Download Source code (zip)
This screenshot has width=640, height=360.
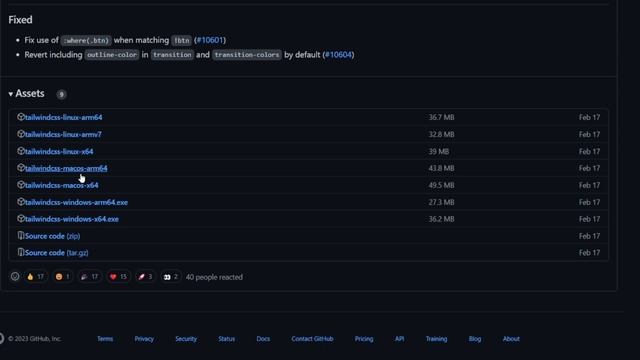(52, 236)
